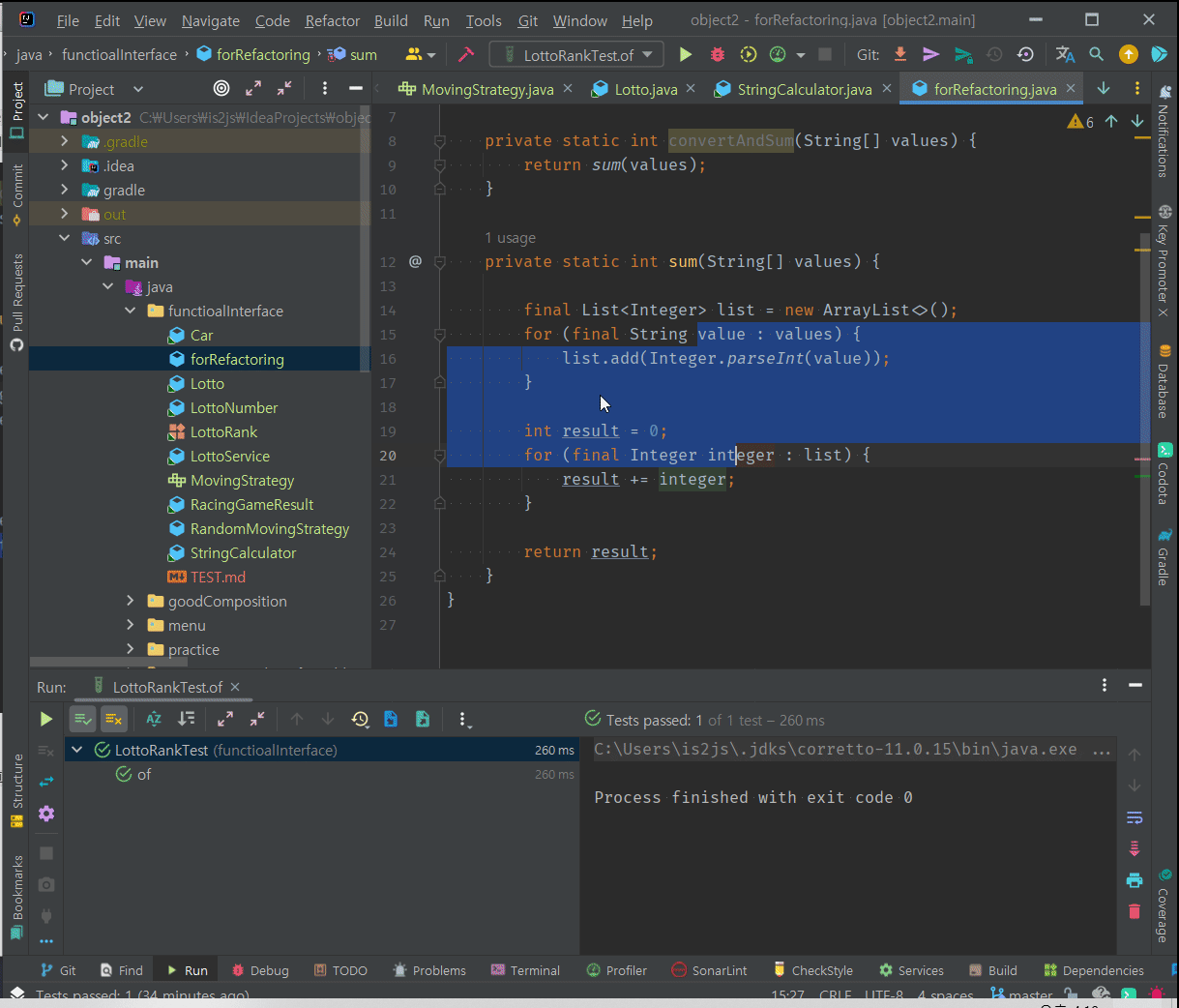The width and height of the screenshot is (1179, 1008).
Task: Open LottoService class in project tree
Action: [x=229, y=457]
